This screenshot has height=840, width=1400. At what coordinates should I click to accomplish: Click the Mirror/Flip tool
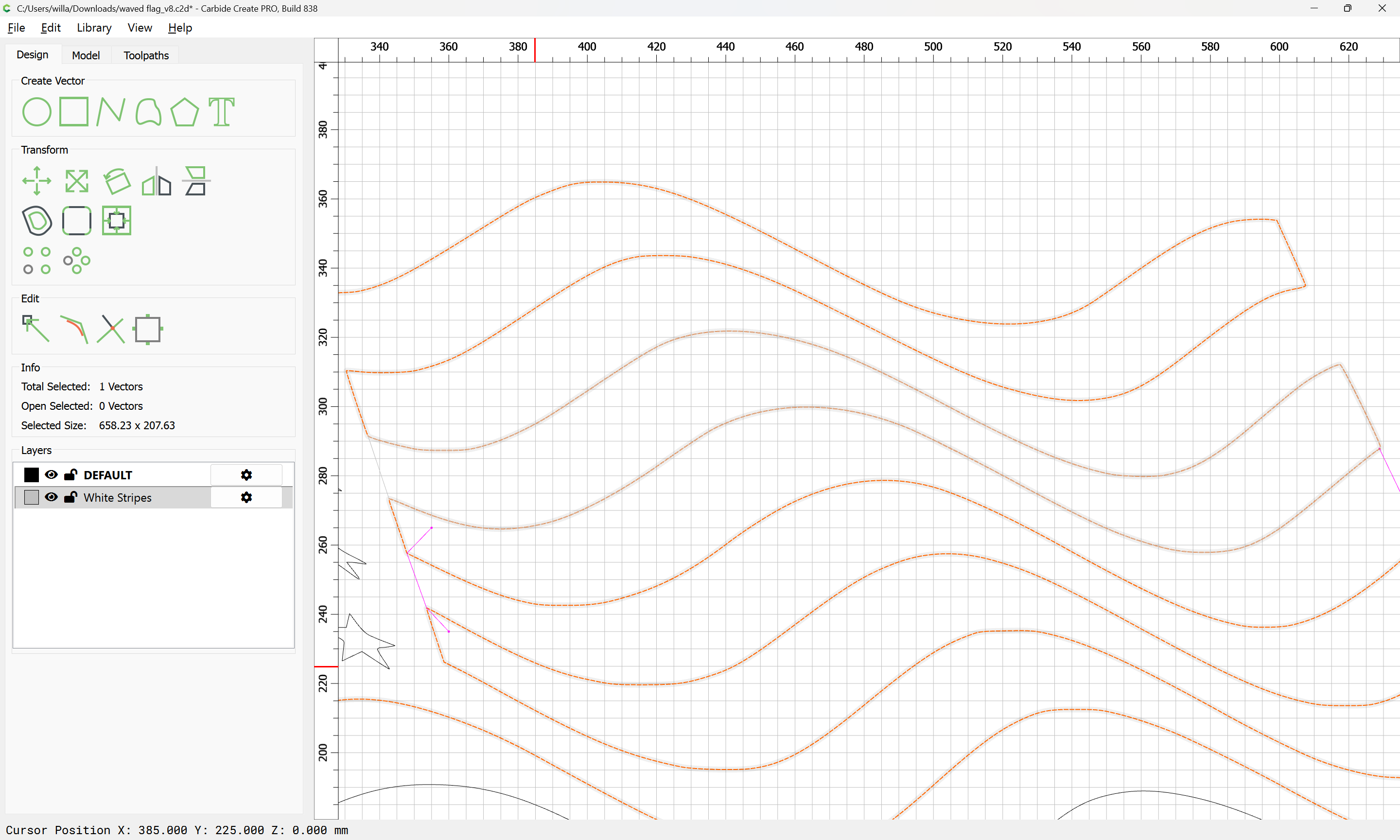click(156, 181)
